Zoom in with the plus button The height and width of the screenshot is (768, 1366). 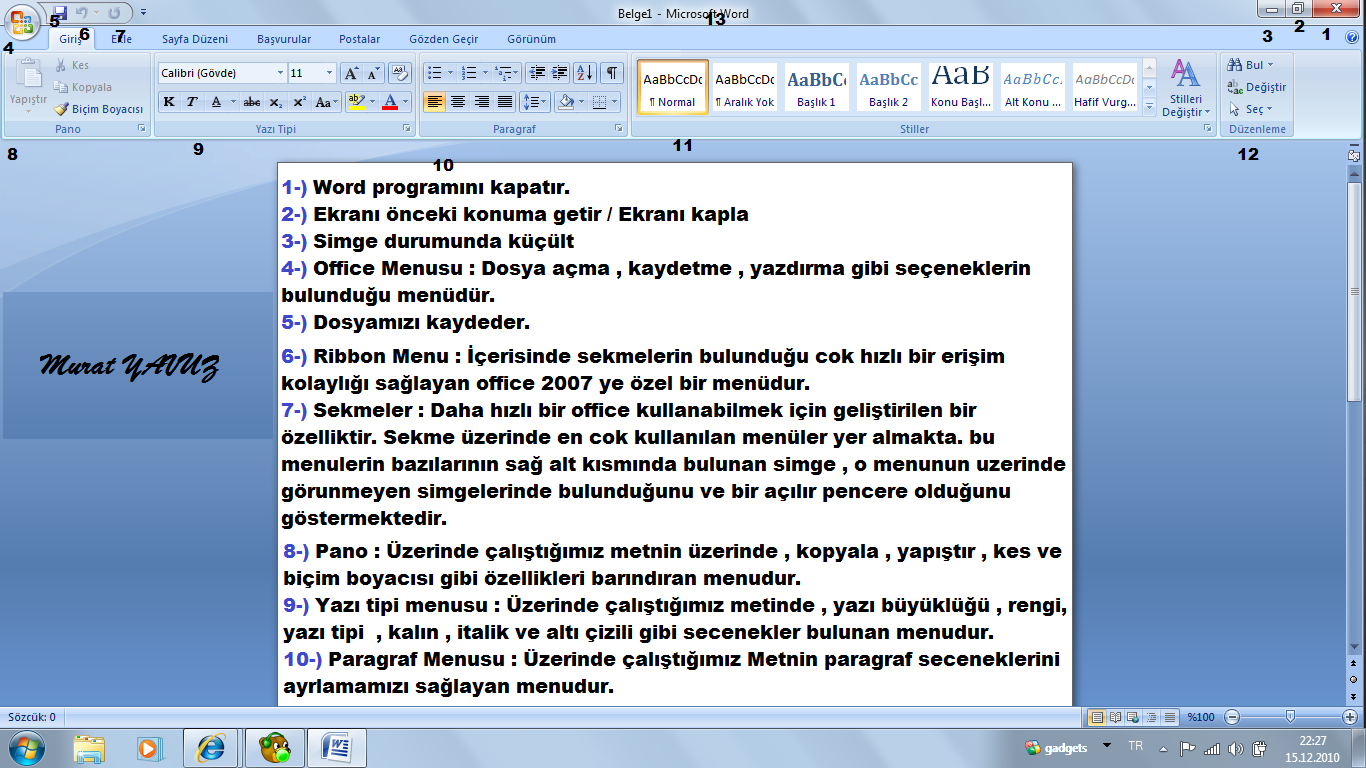(1350, 717)
